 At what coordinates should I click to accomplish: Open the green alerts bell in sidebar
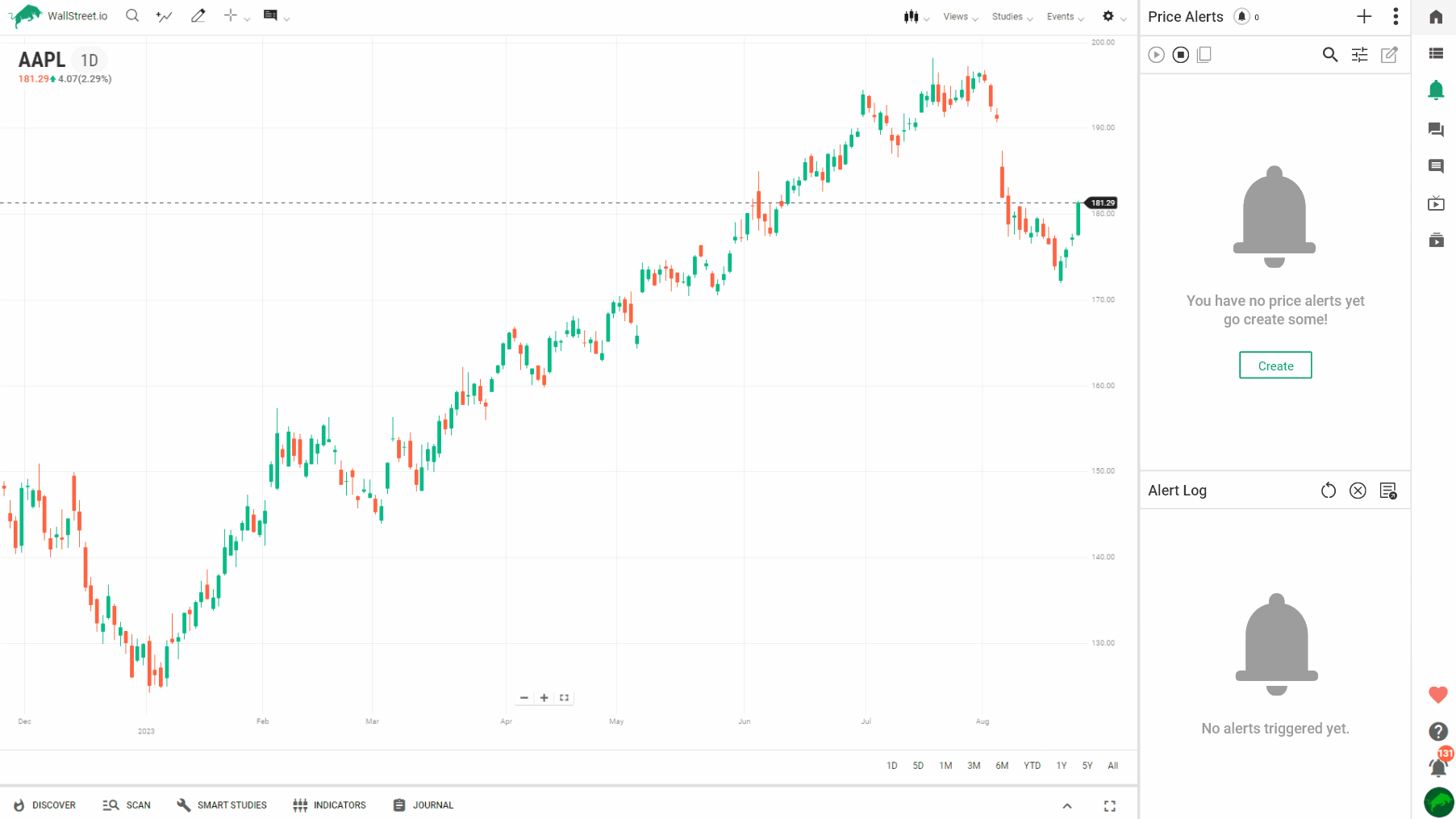point(1436,90)
